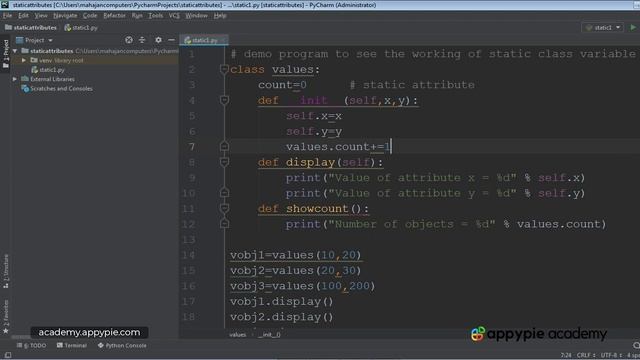Click fold end marker on line 10

click(224, 193)
